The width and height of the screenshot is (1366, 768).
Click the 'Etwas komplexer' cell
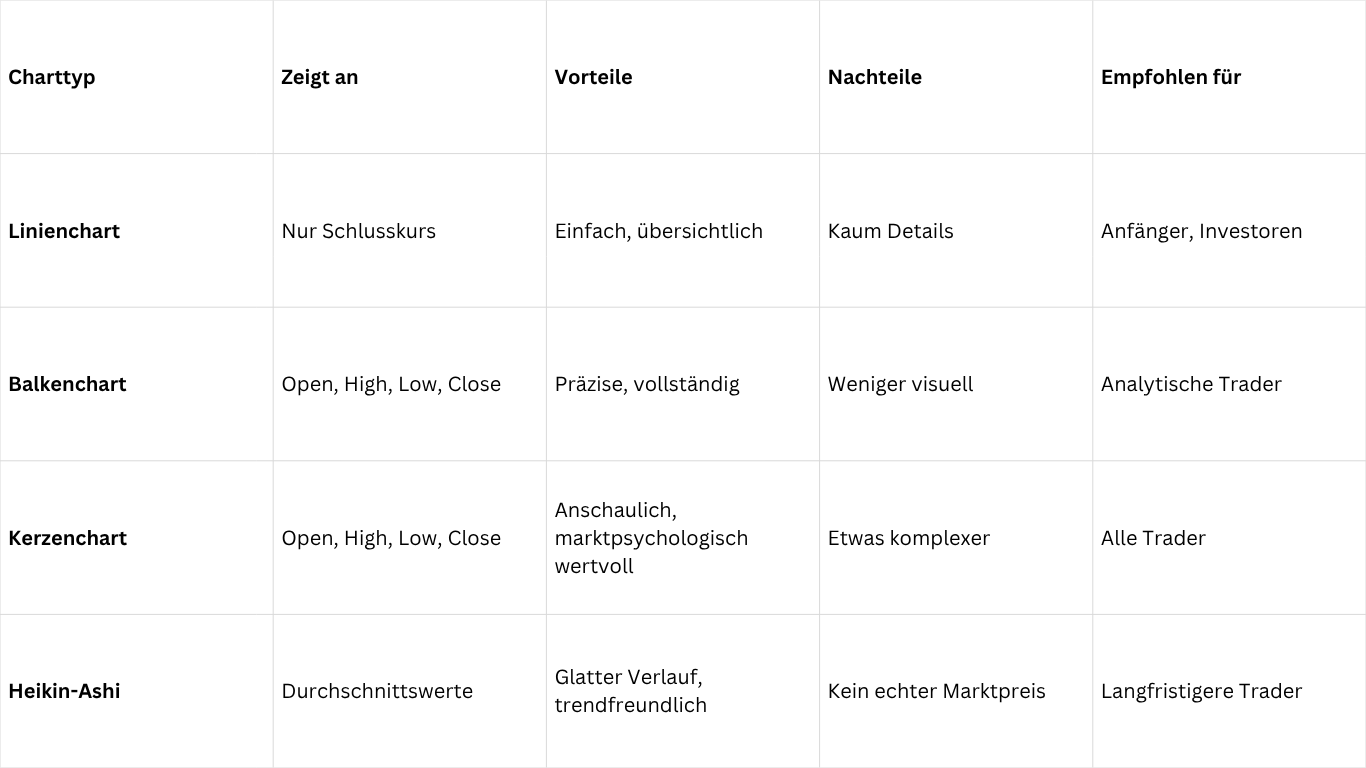click(x=909, y=538)
